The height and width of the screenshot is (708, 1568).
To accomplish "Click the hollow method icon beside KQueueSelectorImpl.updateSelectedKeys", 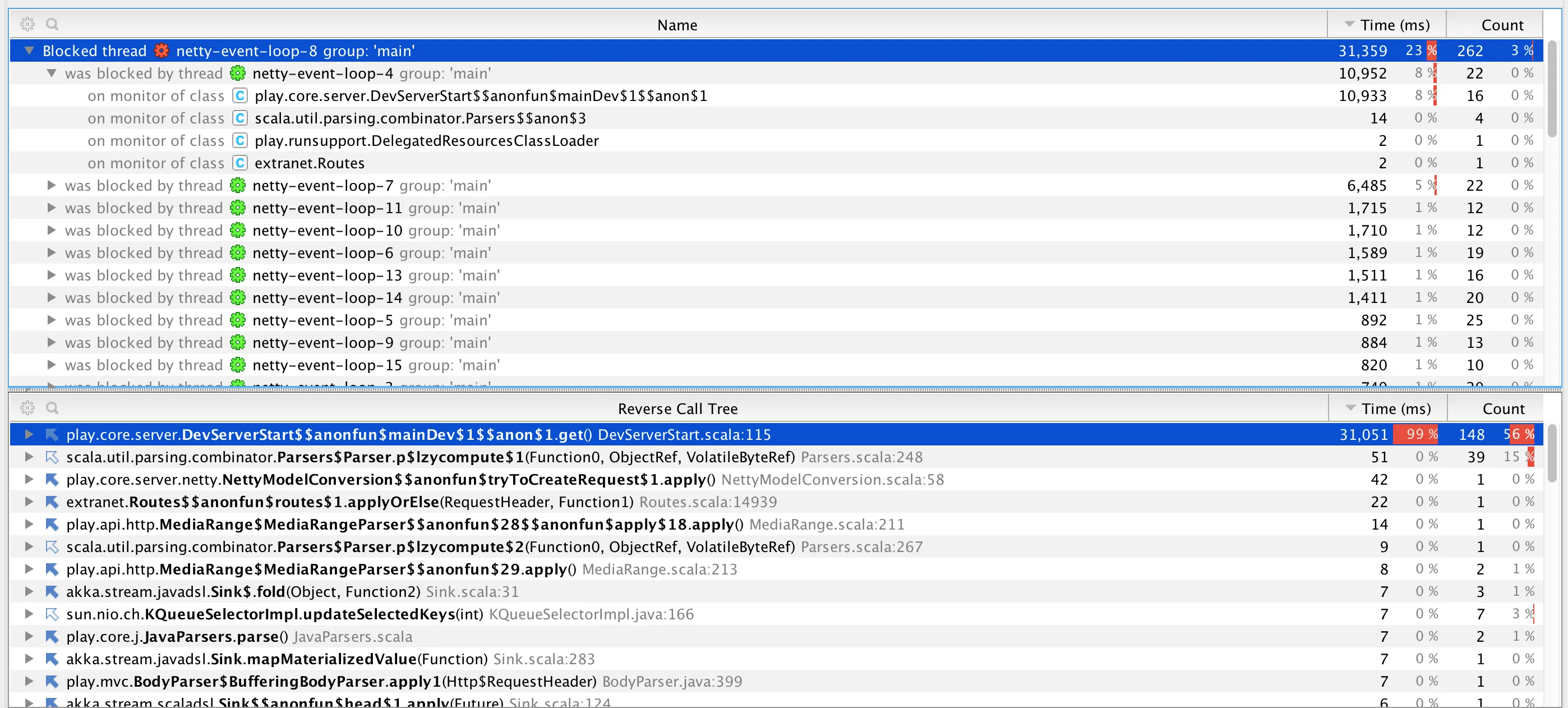I will (52, 614).
